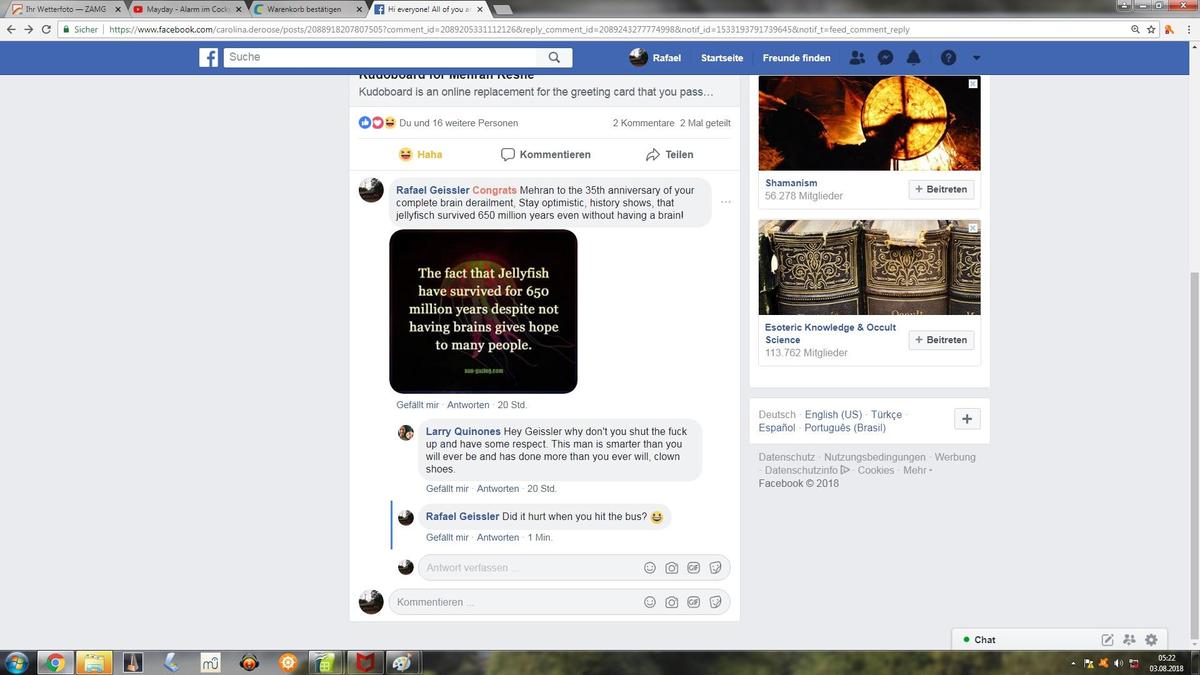
Task: Expand the account dropdown arrow
Action: tap(976, 58)
